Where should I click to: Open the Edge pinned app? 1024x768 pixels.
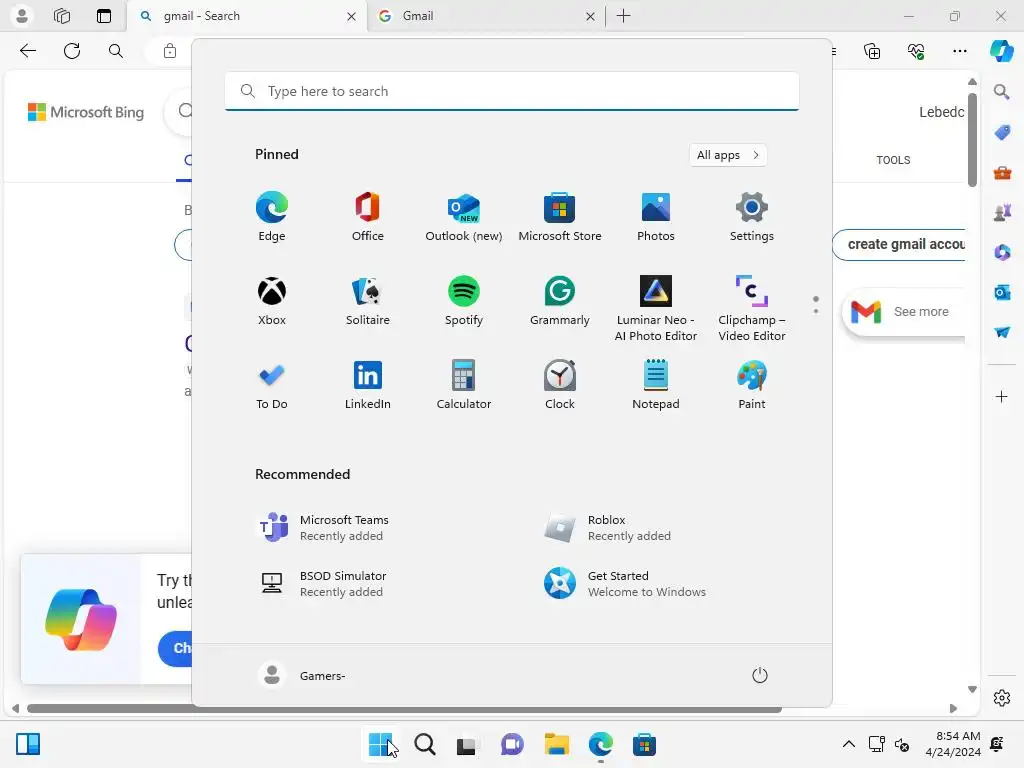tap(272, 217)
